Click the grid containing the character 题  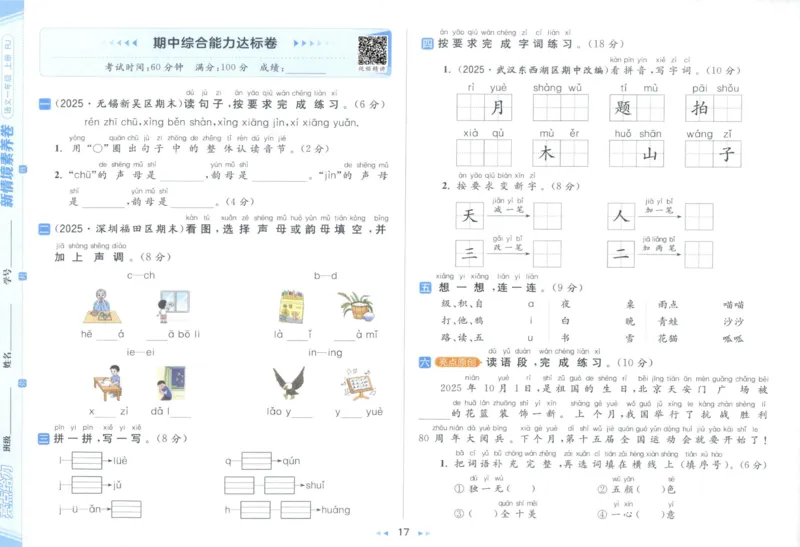pos(637,108)
